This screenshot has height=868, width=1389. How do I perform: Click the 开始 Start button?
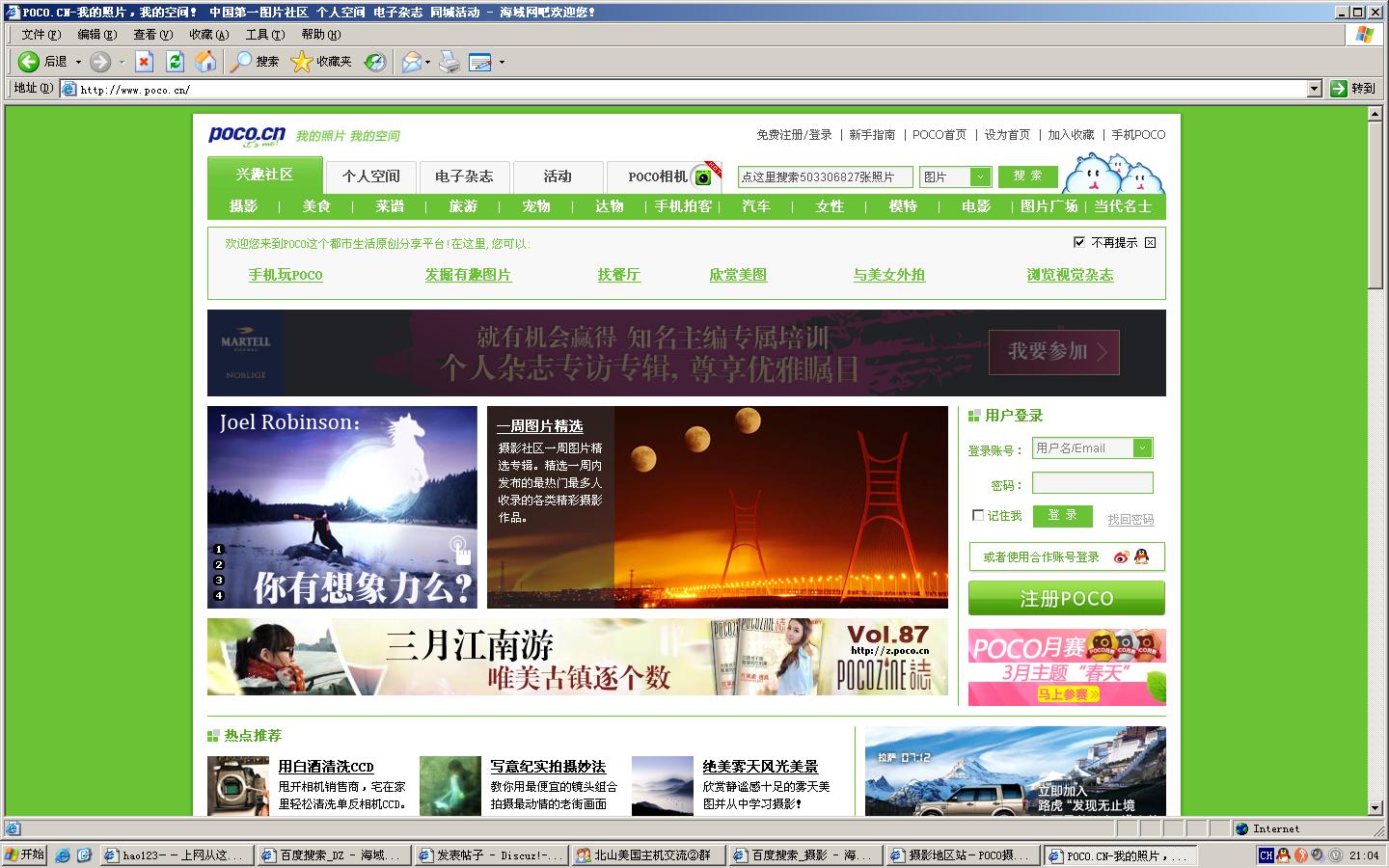25,854
